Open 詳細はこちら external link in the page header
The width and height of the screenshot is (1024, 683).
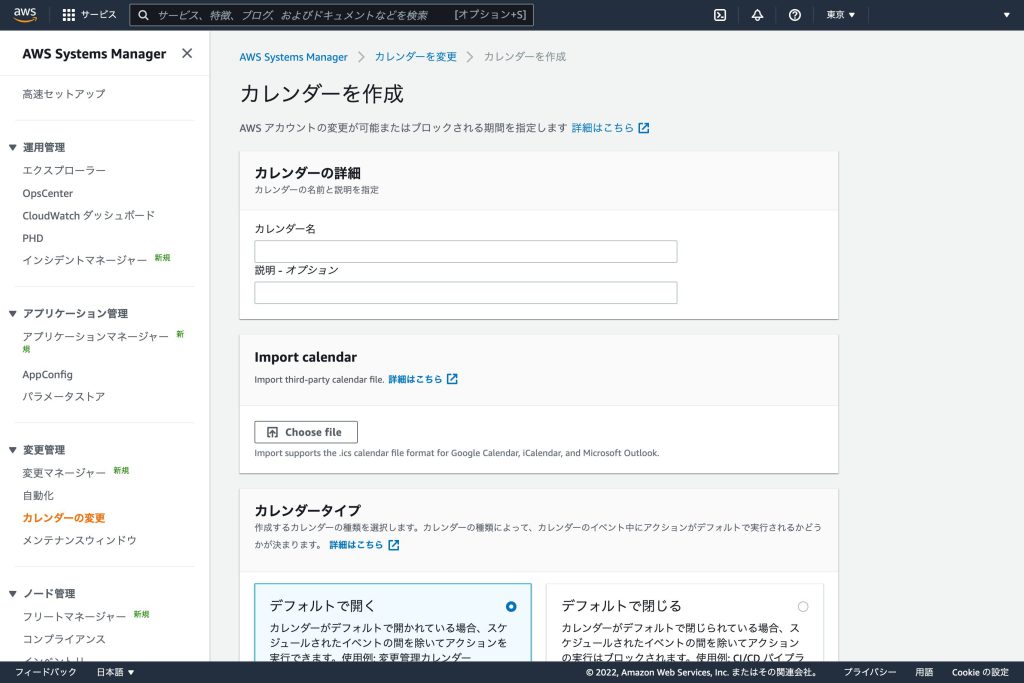(x=606, y=127)
